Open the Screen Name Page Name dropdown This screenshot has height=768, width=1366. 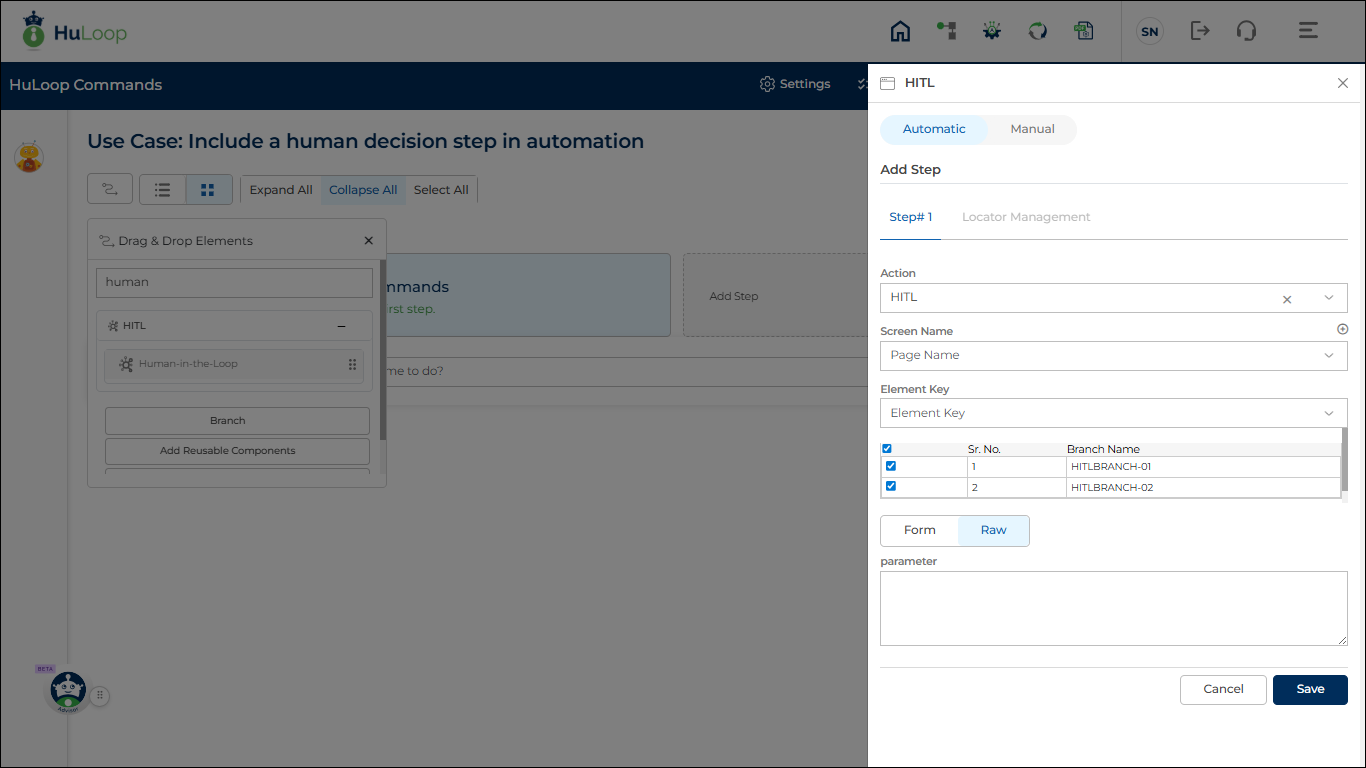point(1113,356)
